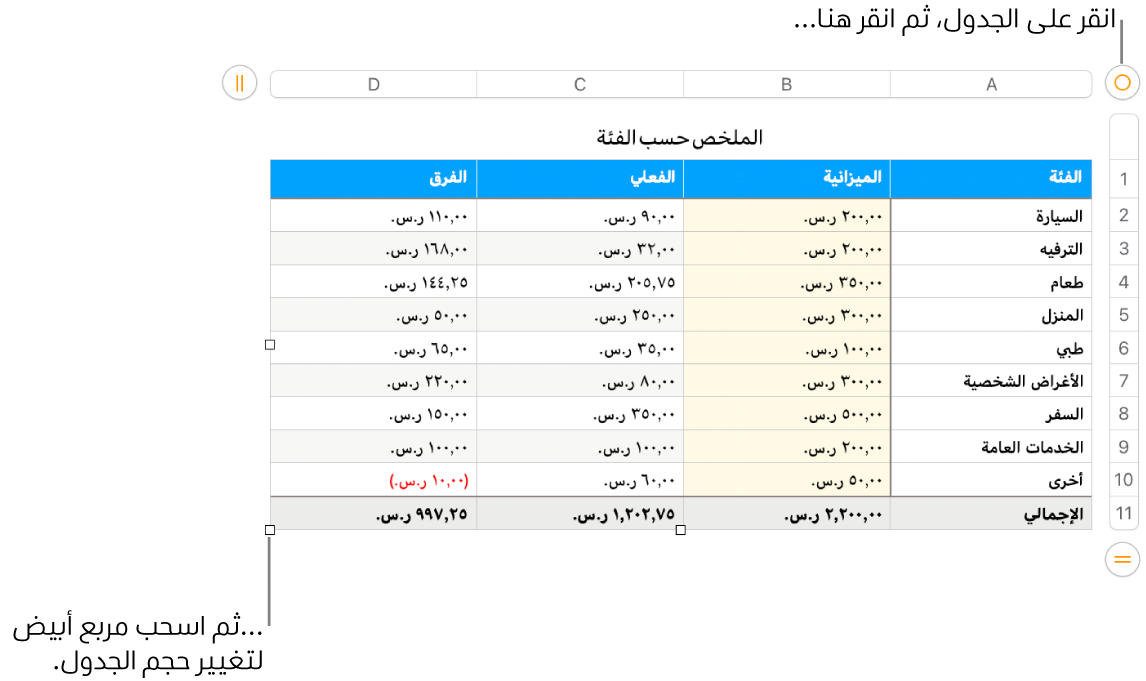Click the total cell showing ٢٬٢٠٠٫٠٠ ر.س.
This screenshot has width=1146, height=681.
[x=787, y=514]
